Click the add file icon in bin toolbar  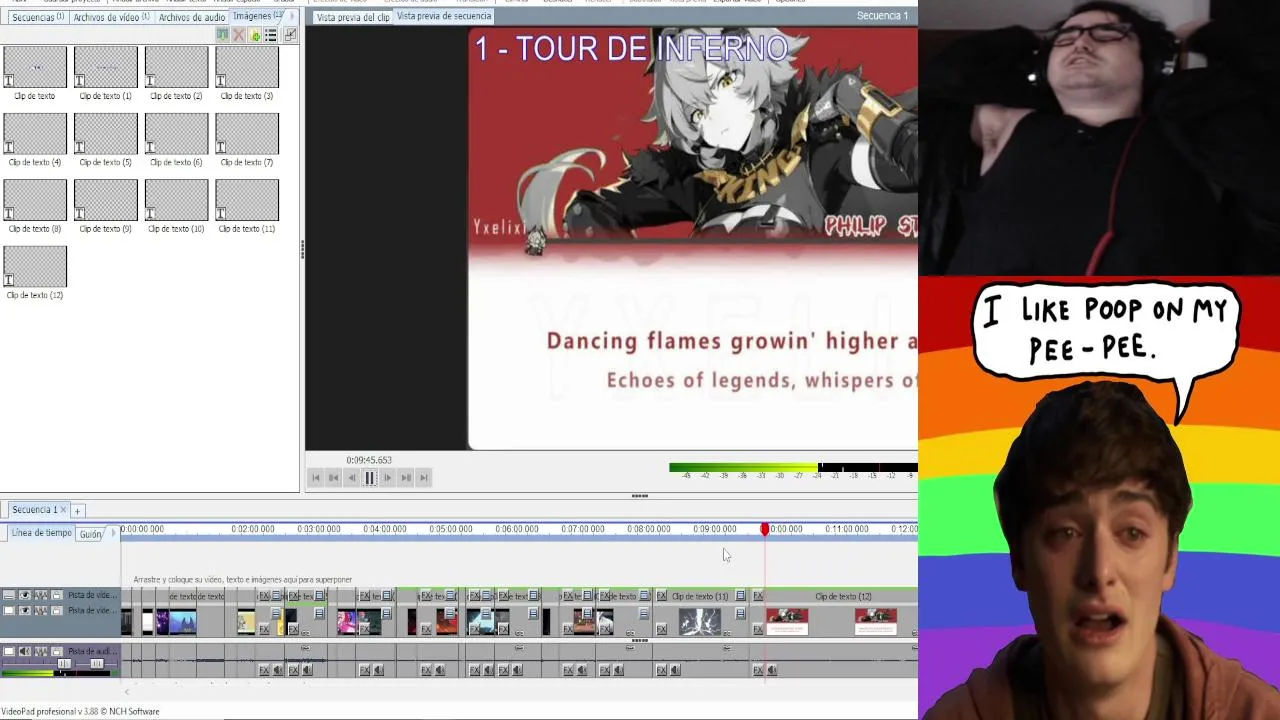point(255,35)
